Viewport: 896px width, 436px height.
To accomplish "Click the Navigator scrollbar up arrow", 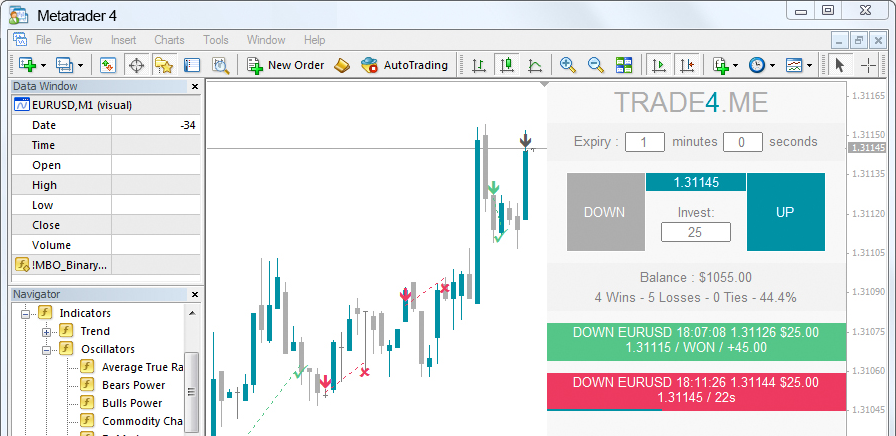I will click(192, 313).
